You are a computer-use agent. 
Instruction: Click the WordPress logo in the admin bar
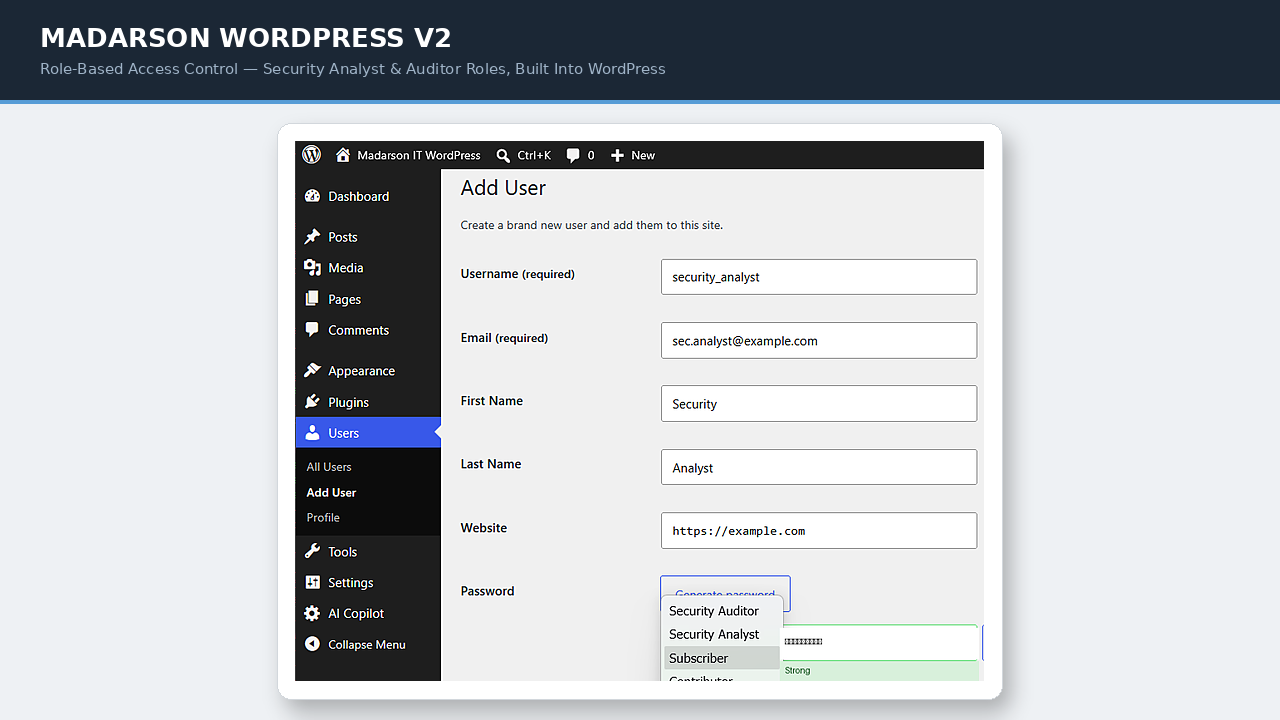tap(312, 155)
